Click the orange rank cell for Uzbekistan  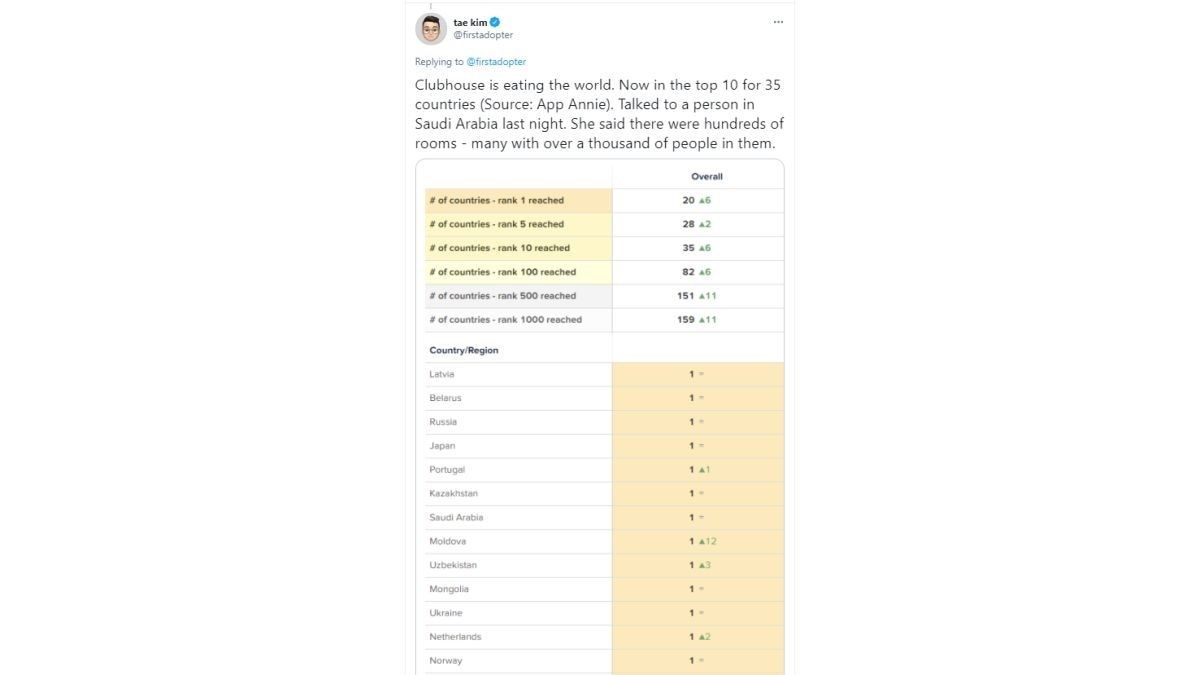click(x=697, y=565)
